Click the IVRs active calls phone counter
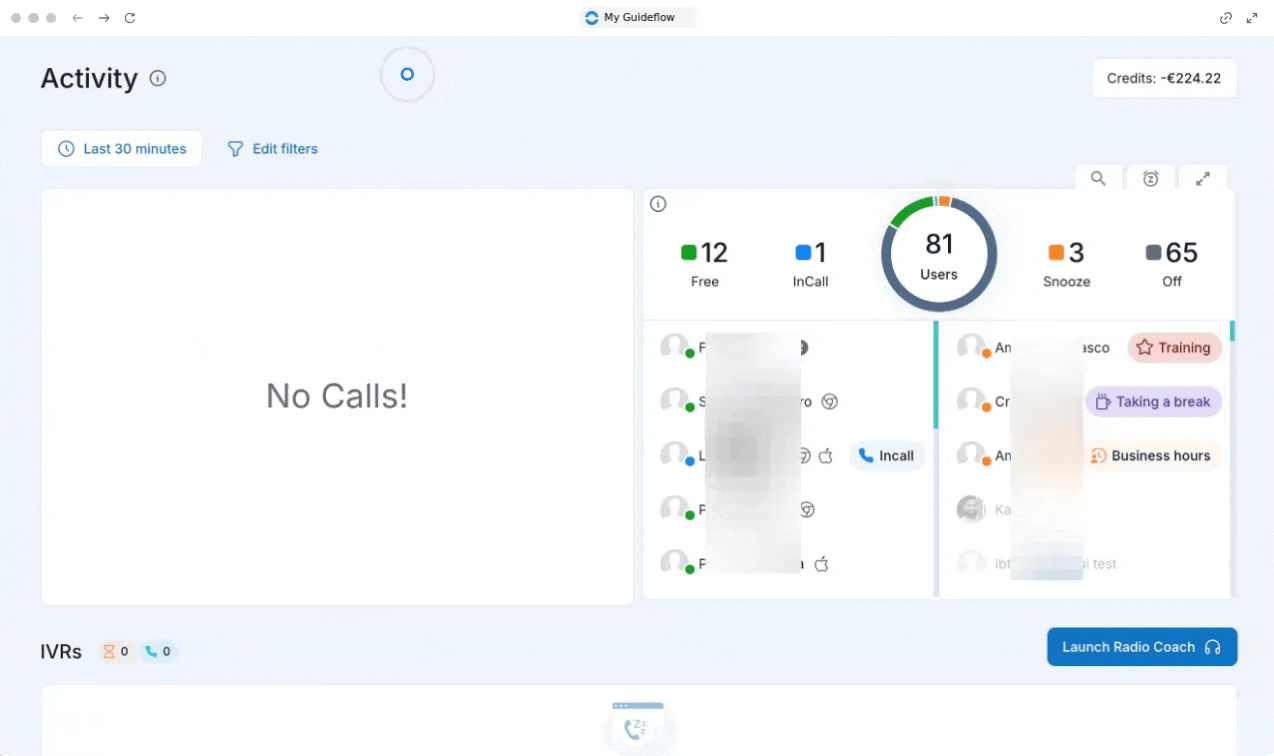Image resolution: width=1274 pixels, height=756 pixels. (158, 652)
